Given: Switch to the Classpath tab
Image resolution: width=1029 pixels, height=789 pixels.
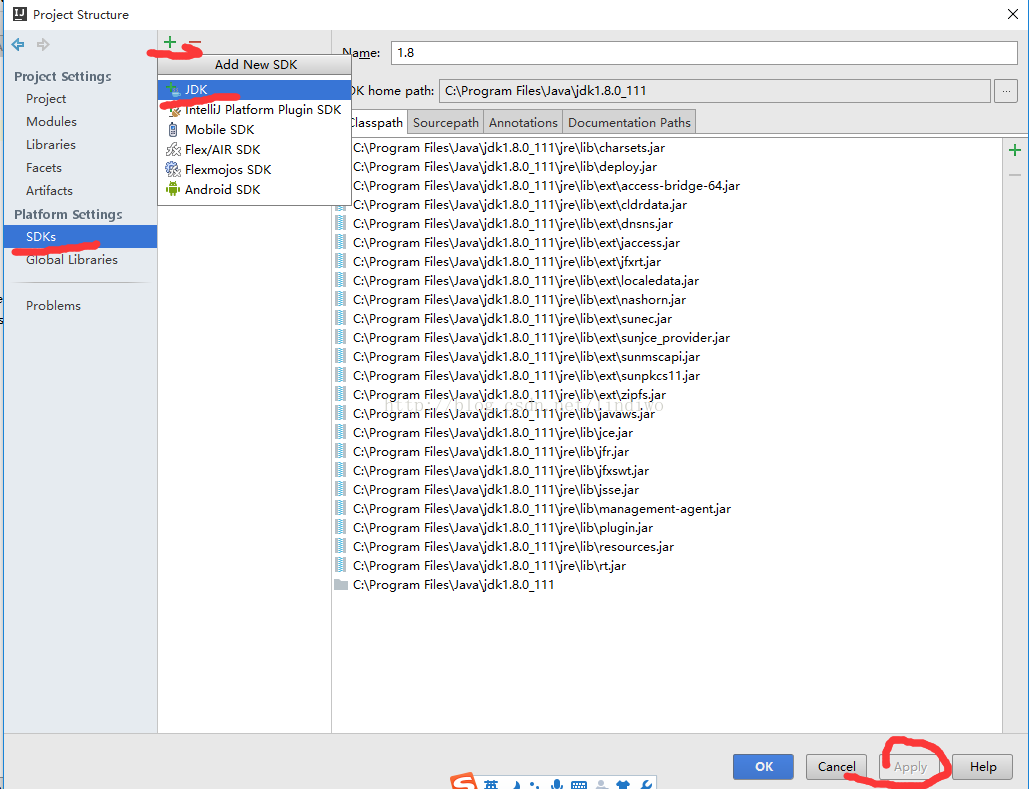Looking at the screenshot, I should 377,123.
